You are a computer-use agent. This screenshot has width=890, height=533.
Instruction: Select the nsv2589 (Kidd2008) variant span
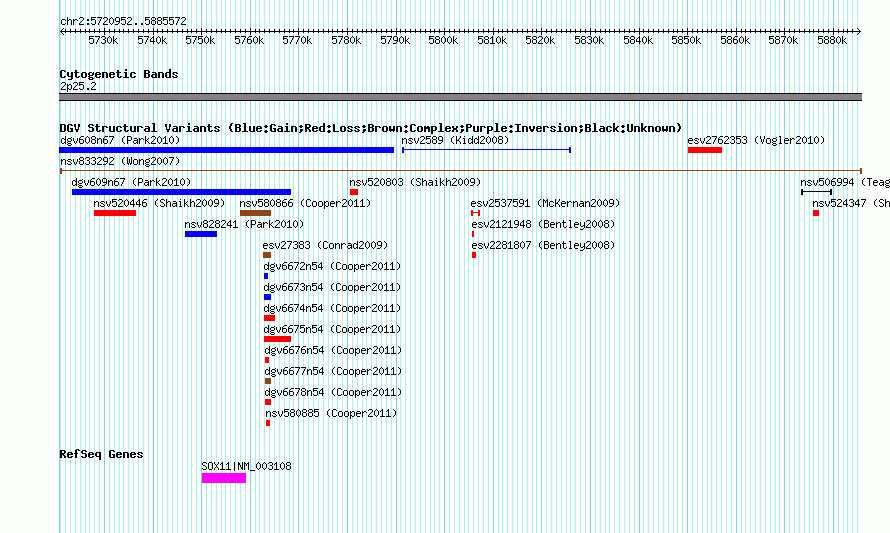[x=486, y=150]
